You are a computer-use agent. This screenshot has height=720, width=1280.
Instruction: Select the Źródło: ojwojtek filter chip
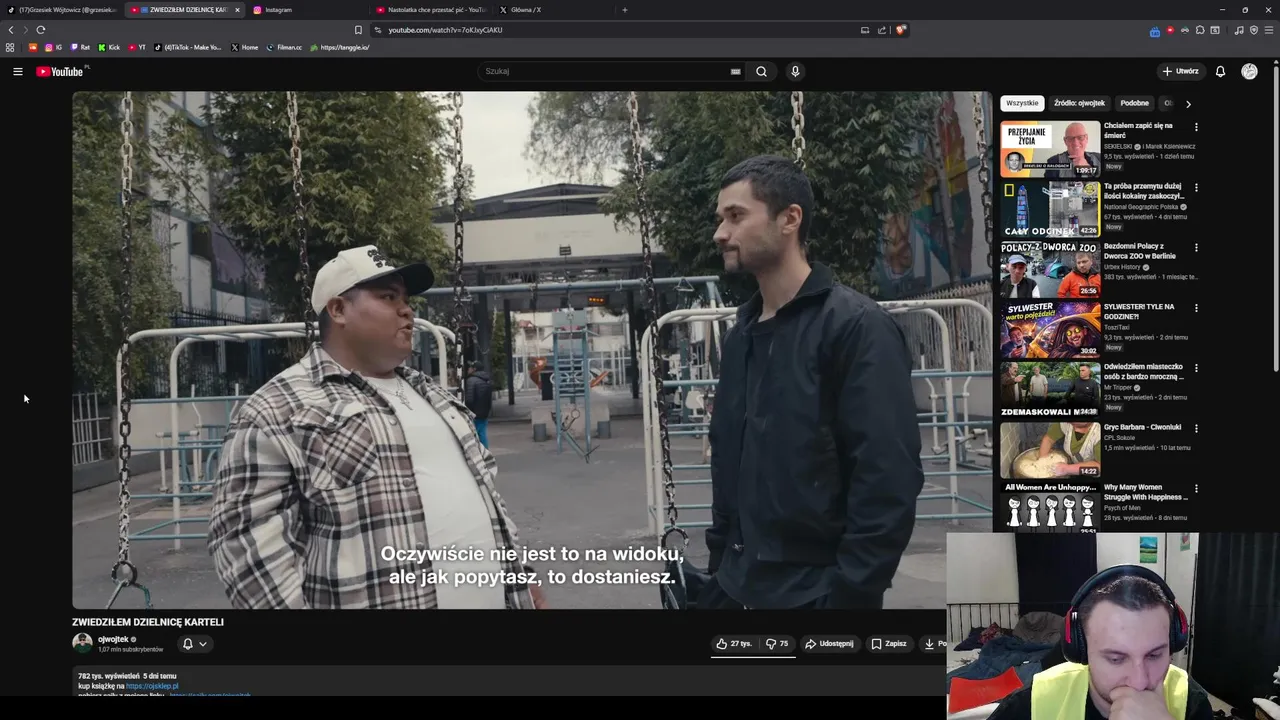[x=1079, y=103]
